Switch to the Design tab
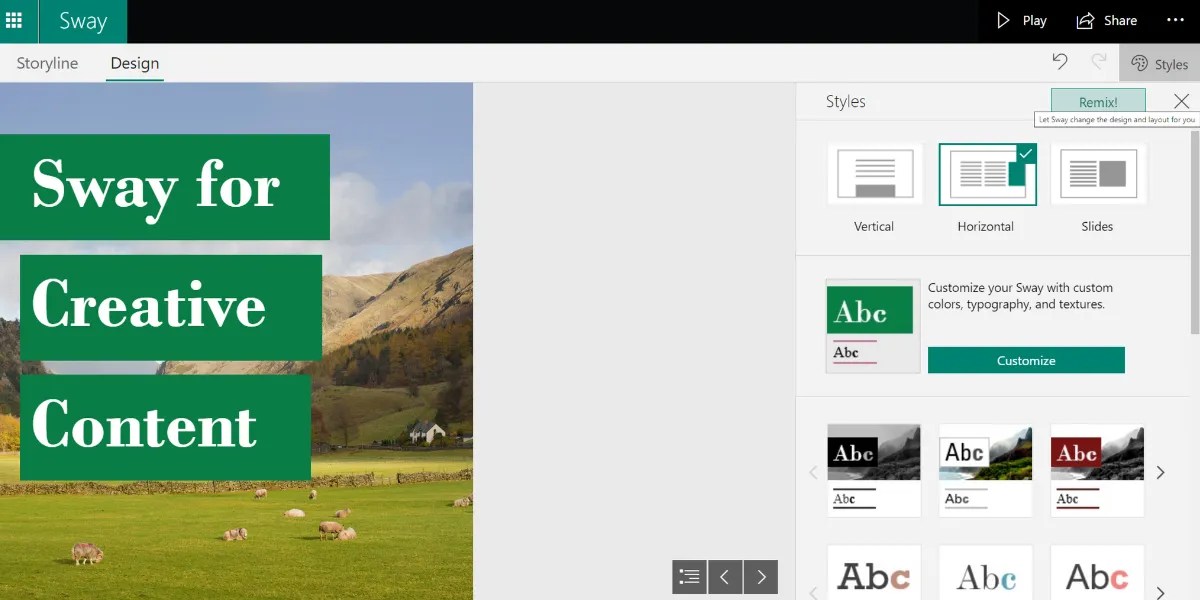The width and height of the screenshot is (1200, 600). pyautogui.click(x=134, y=63)
